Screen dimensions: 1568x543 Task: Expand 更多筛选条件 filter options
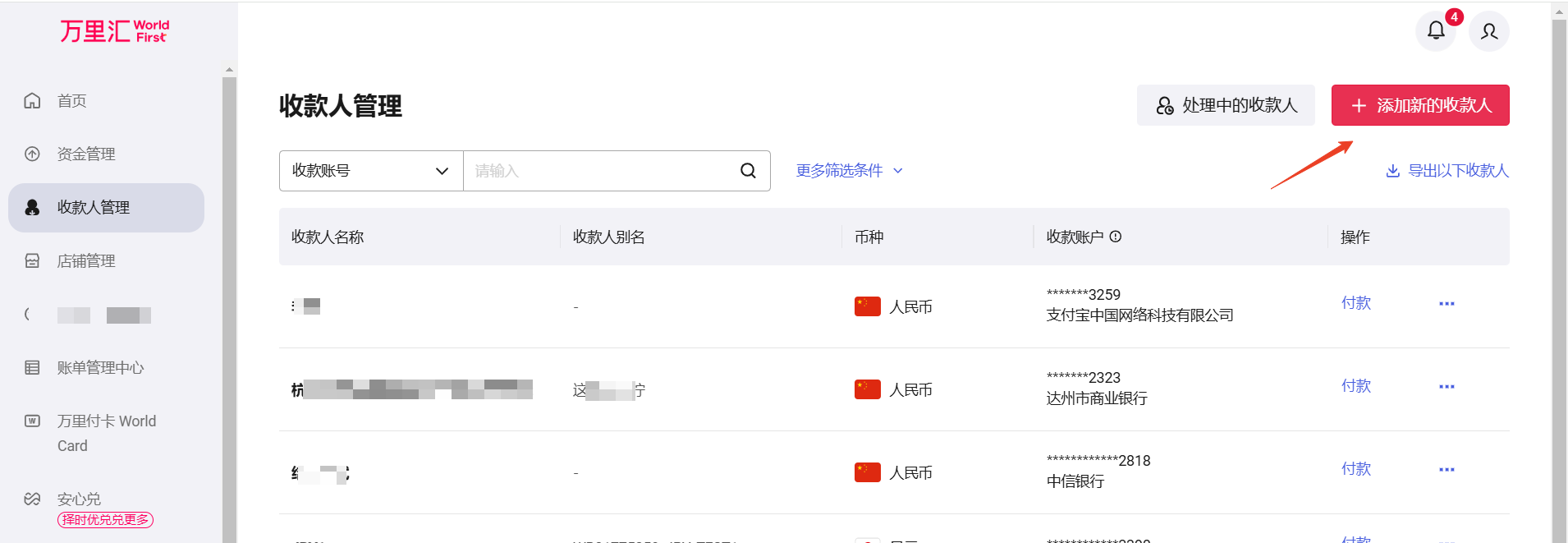[x=849, y=171]
